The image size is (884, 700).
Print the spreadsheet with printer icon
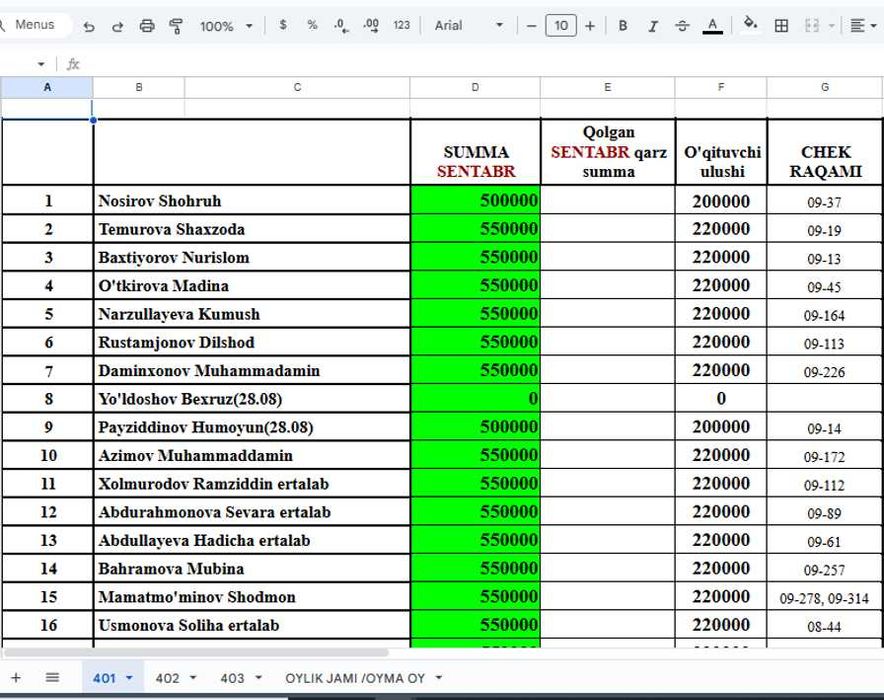tap(147, 26)
